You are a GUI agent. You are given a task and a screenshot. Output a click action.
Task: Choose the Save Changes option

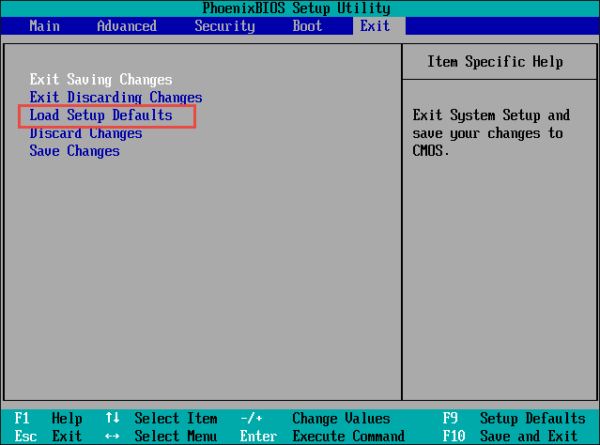[75, 151]
